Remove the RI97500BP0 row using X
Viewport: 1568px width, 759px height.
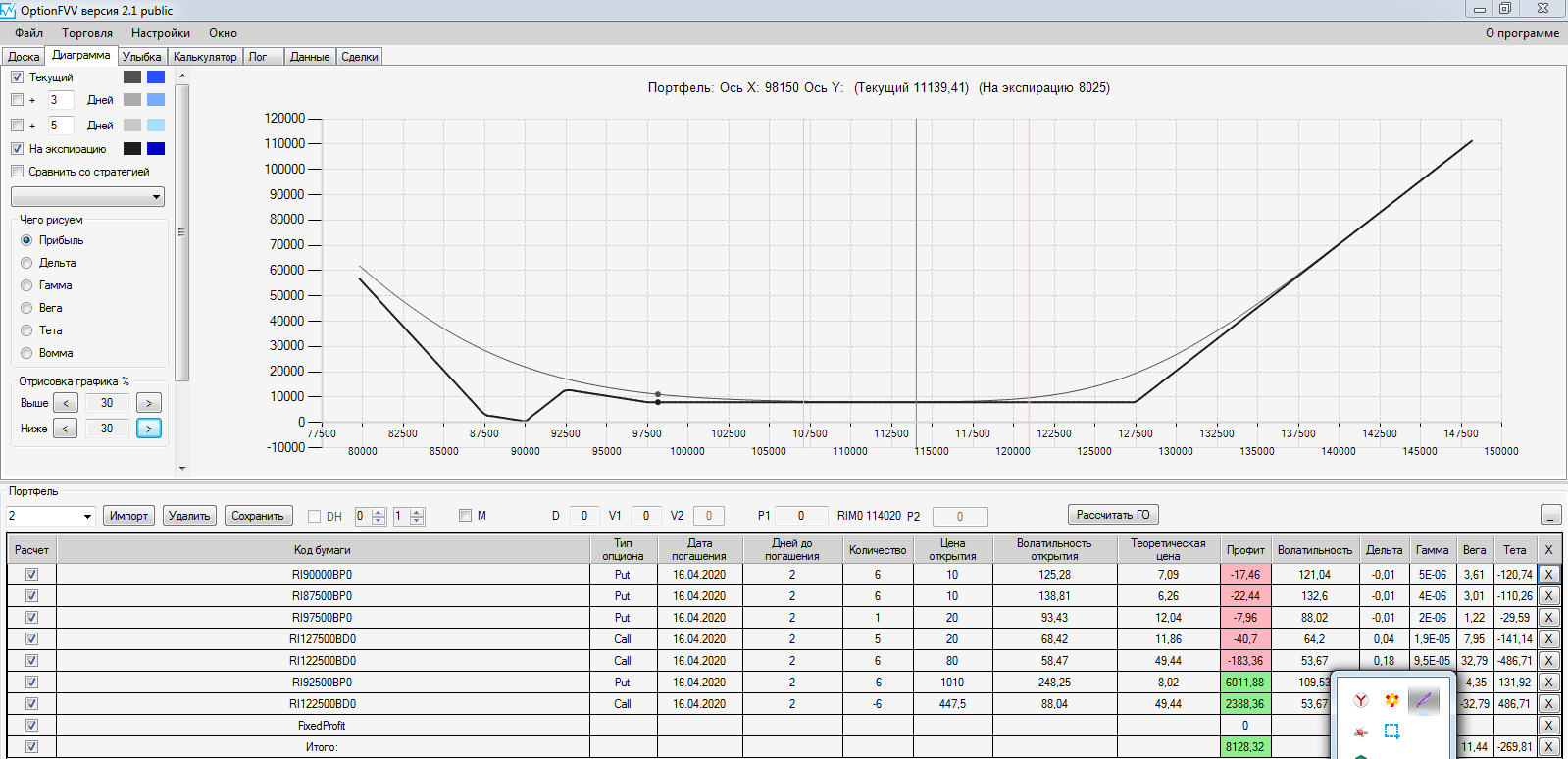pyautogui.click(x=1548, y=618)
